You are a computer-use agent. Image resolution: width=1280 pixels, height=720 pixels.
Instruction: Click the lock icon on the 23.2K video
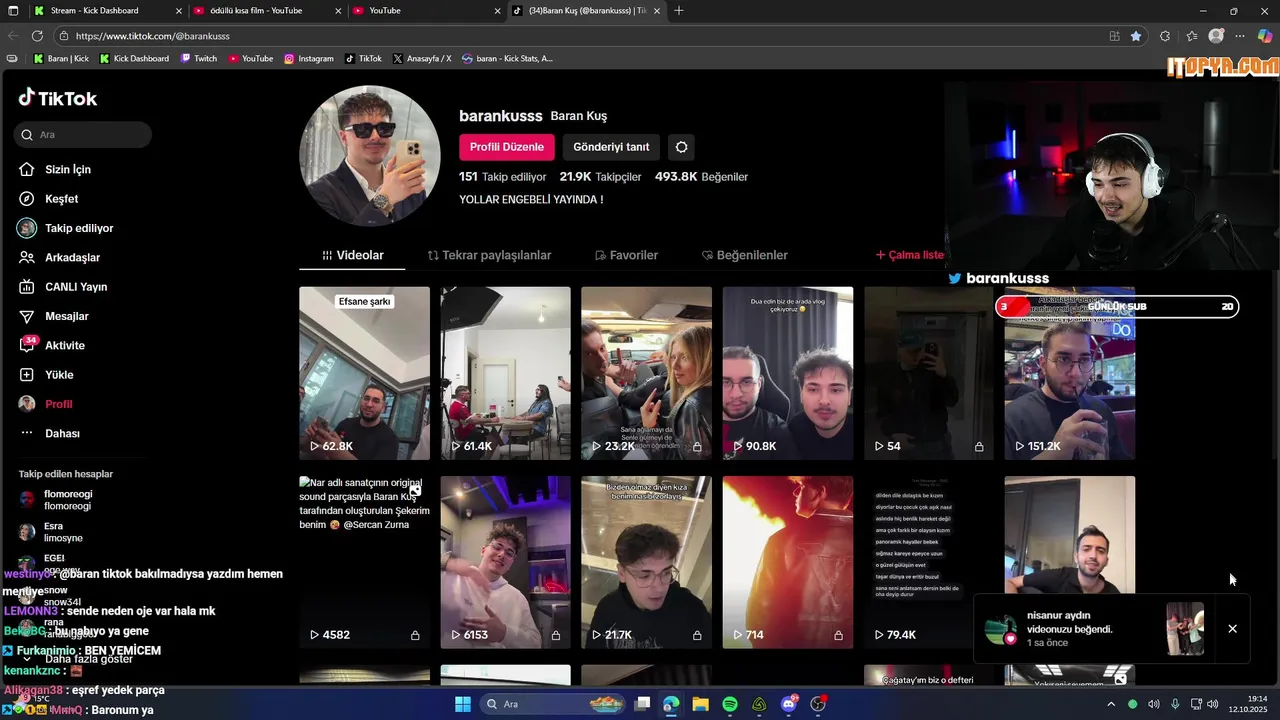coord(697,447)
